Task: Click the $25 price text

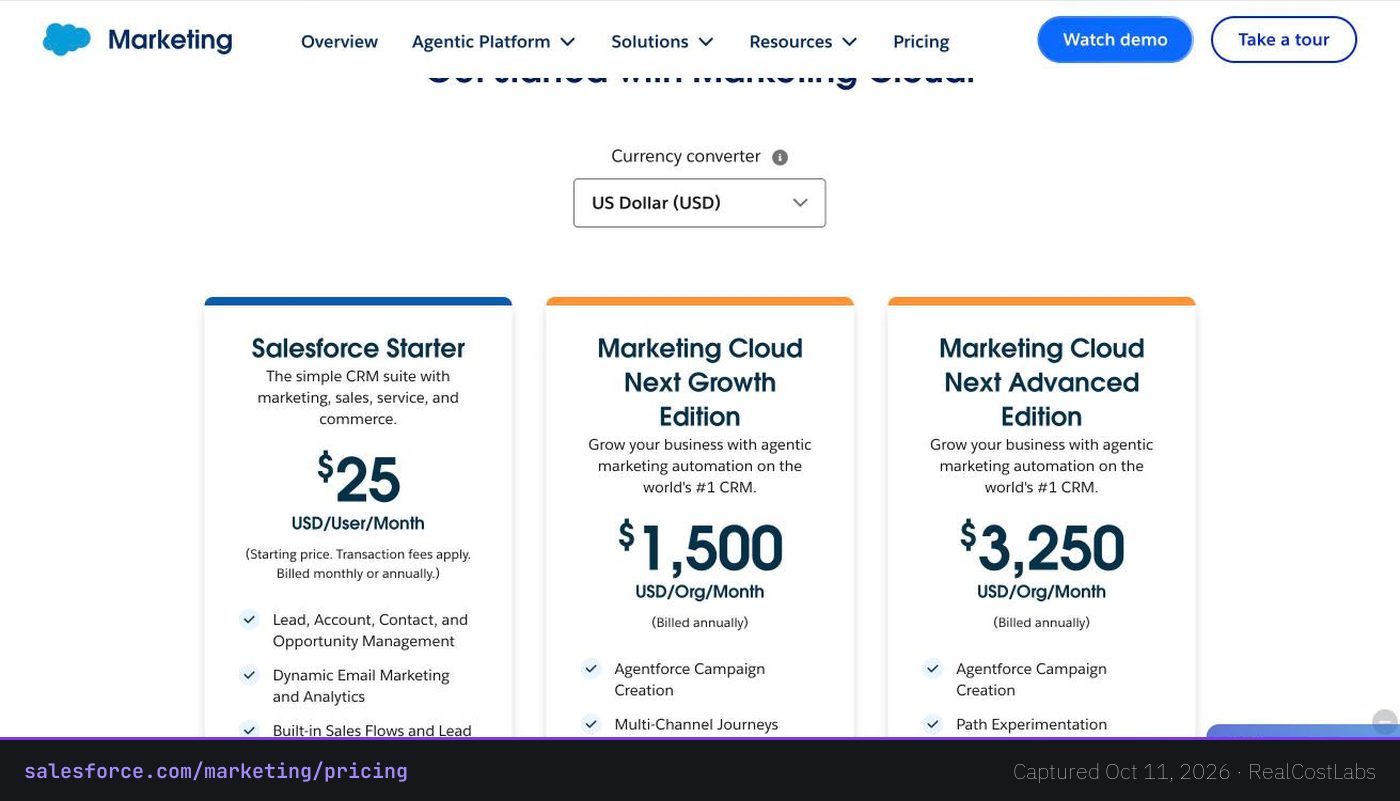Action: click(x=358, y=479)
